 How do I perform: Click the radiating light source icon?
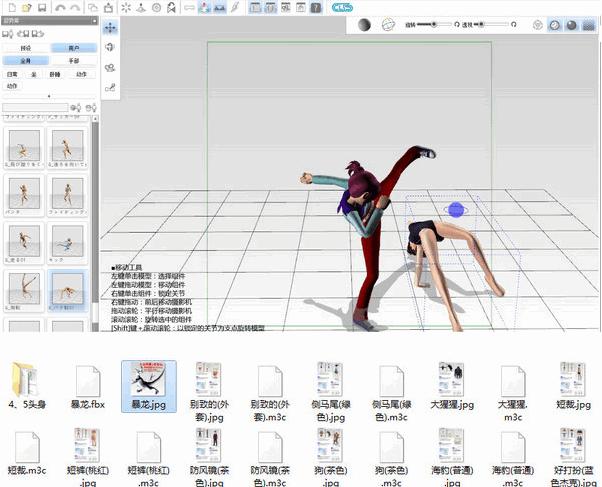(x=126, y=7)
